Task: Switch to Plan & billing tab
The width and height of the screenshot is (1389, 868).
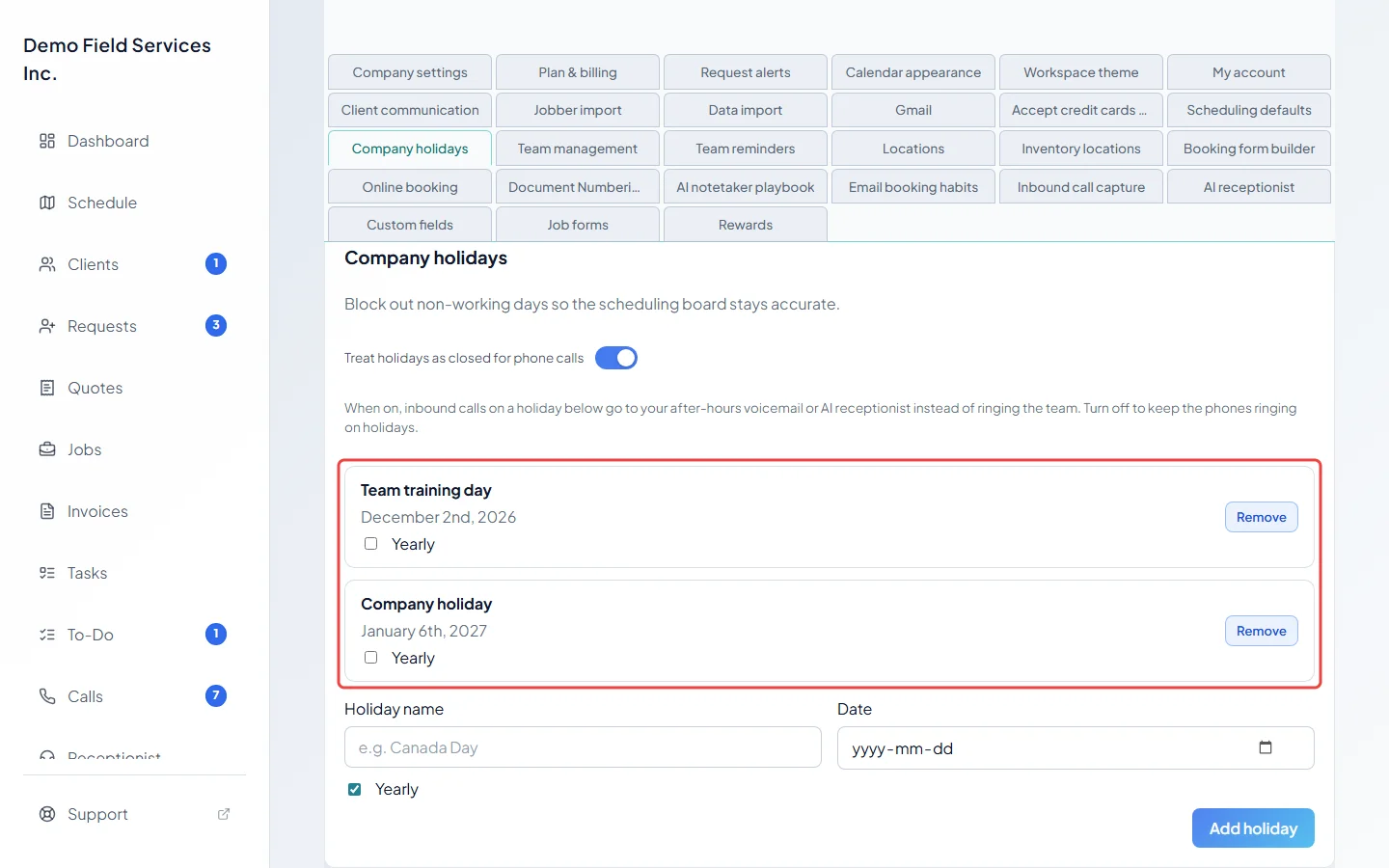Action: [x=578, y=72]
